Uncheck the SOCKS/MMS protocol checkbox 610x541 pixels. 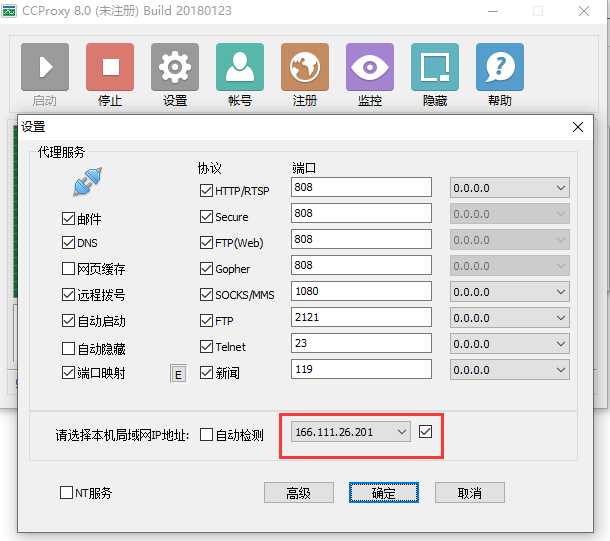coord(206,294)
